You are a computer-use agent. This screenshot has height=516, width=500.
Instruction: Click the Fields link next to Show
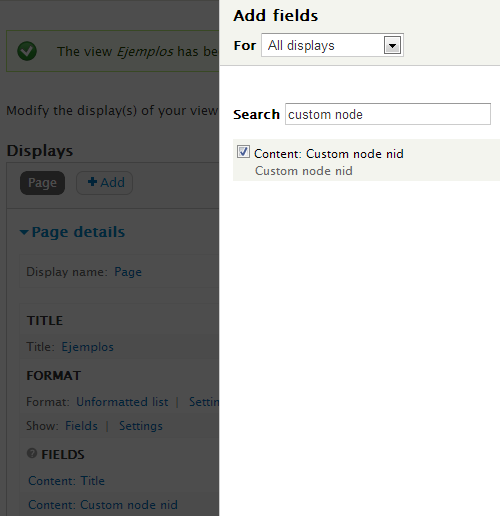coord(81,426)
